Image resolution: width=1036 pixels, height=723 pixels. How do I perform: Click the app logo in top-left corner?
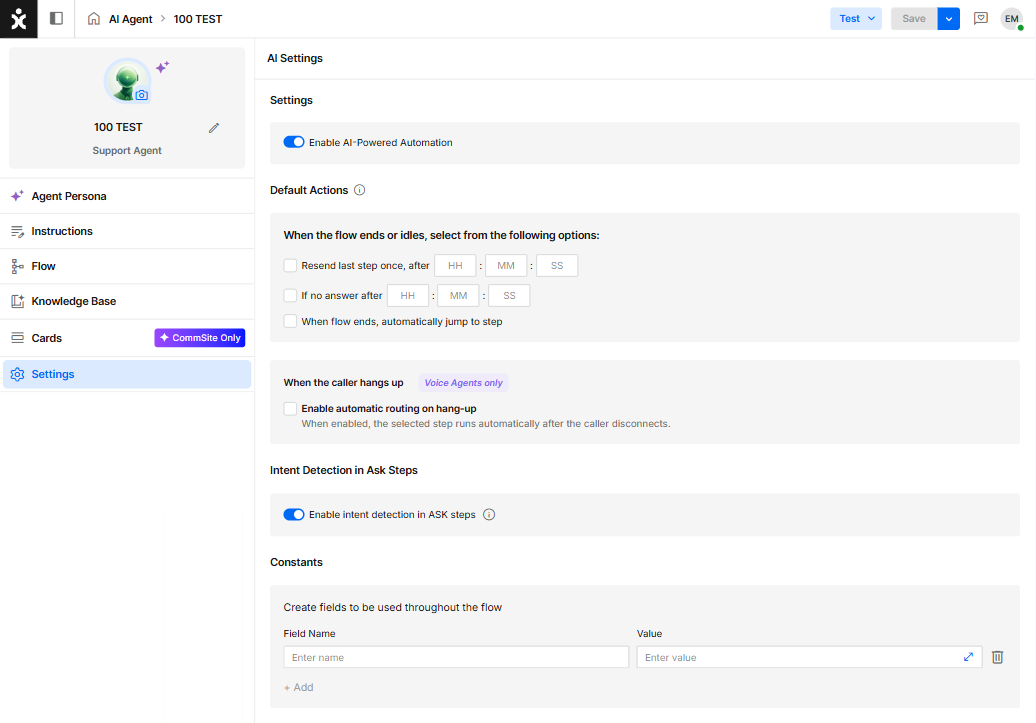pos(18,19)
